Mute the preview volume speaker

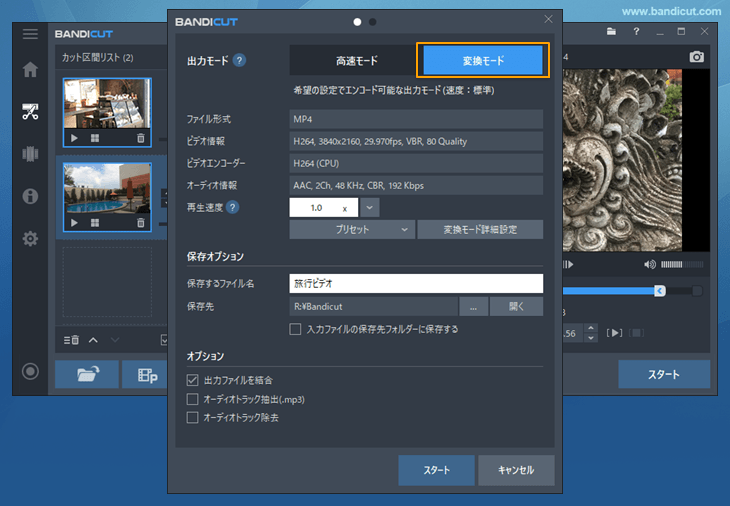649,264
